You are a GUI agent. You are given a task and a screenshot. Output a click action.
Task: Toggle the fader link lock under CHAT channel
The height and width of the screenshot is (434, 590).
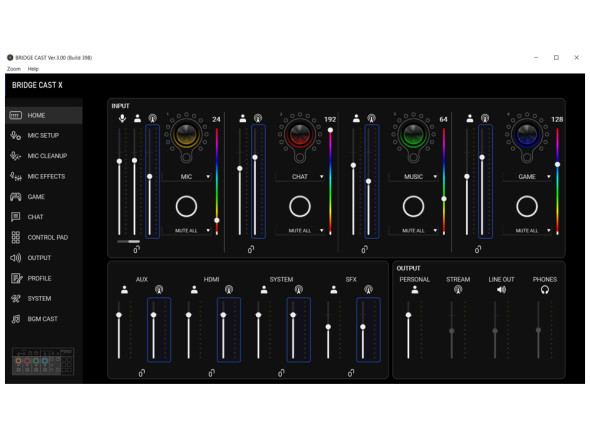coord(251,249)
